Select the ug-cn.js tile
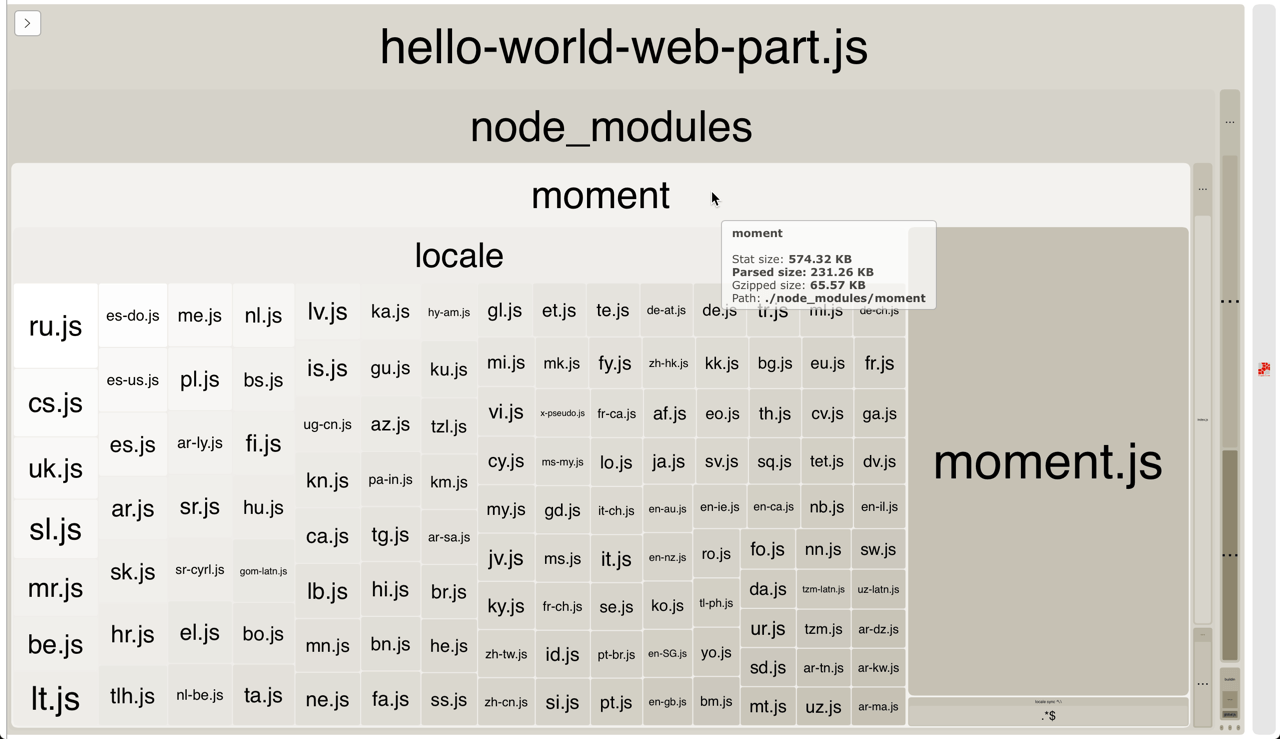 point(328,425)
